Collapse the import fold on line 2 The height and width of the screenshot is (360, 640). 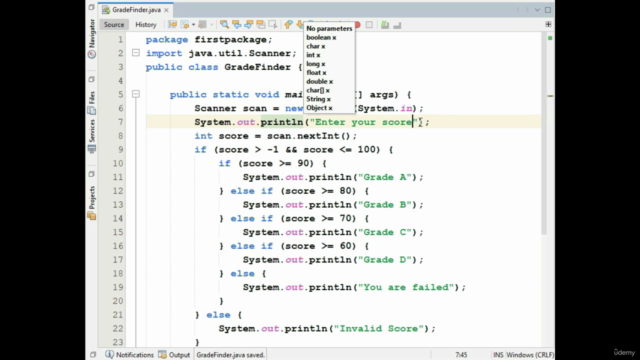pyautogui.click(x=136, y=53)
